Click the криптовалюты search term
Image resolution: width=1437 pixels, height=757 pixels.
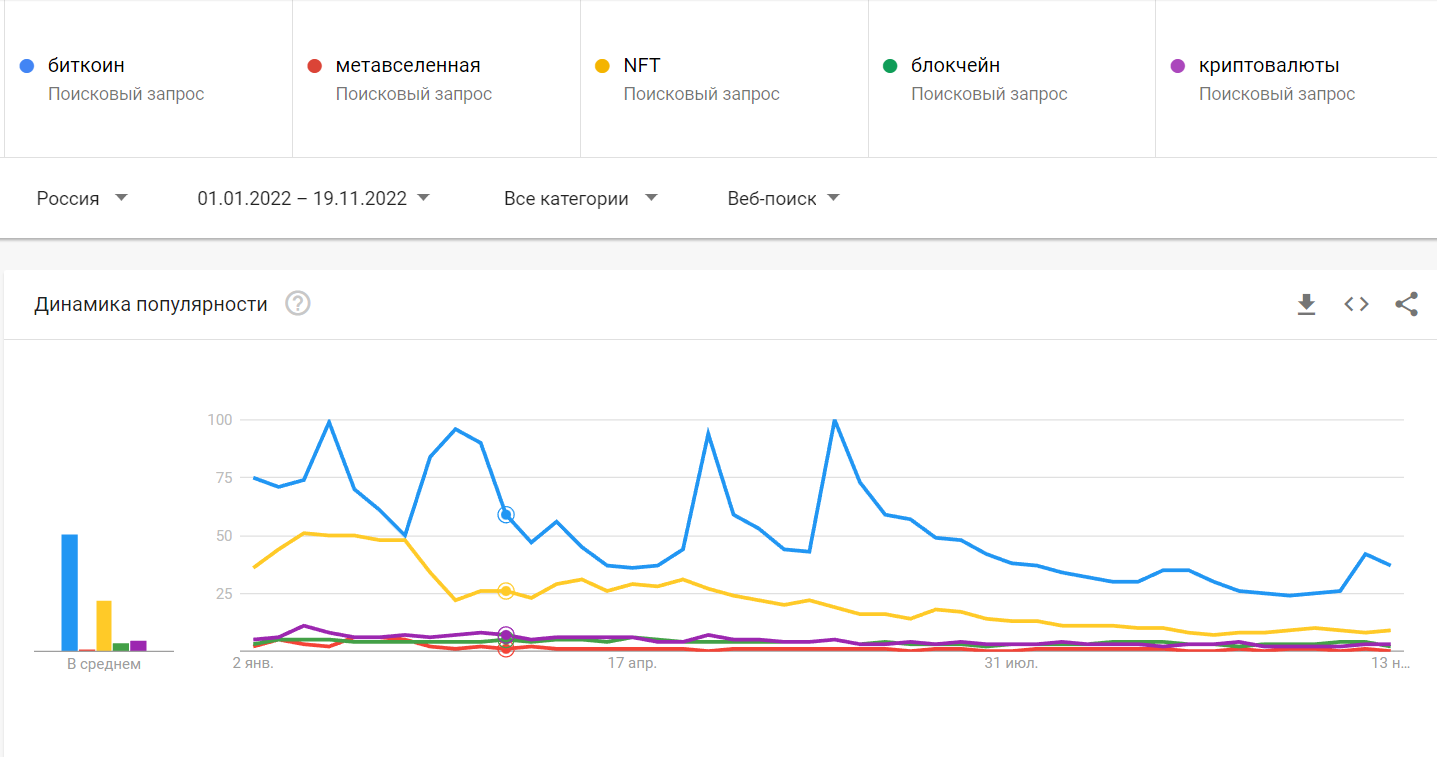[x=1268, y=66]
